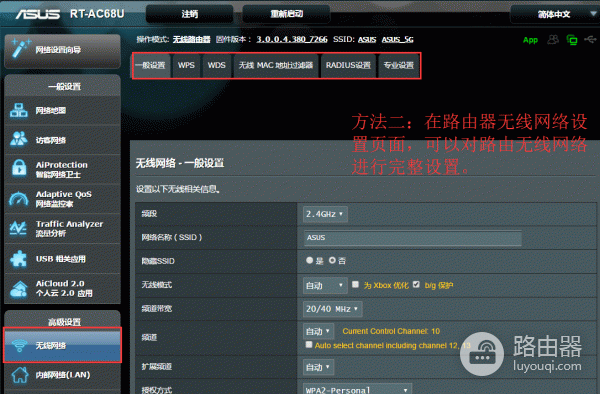This screenshot has height=394, width=600.
Task: Open the AiCloud 2.0 menu label
Action: pyautogui.click(x=64, y=288)
